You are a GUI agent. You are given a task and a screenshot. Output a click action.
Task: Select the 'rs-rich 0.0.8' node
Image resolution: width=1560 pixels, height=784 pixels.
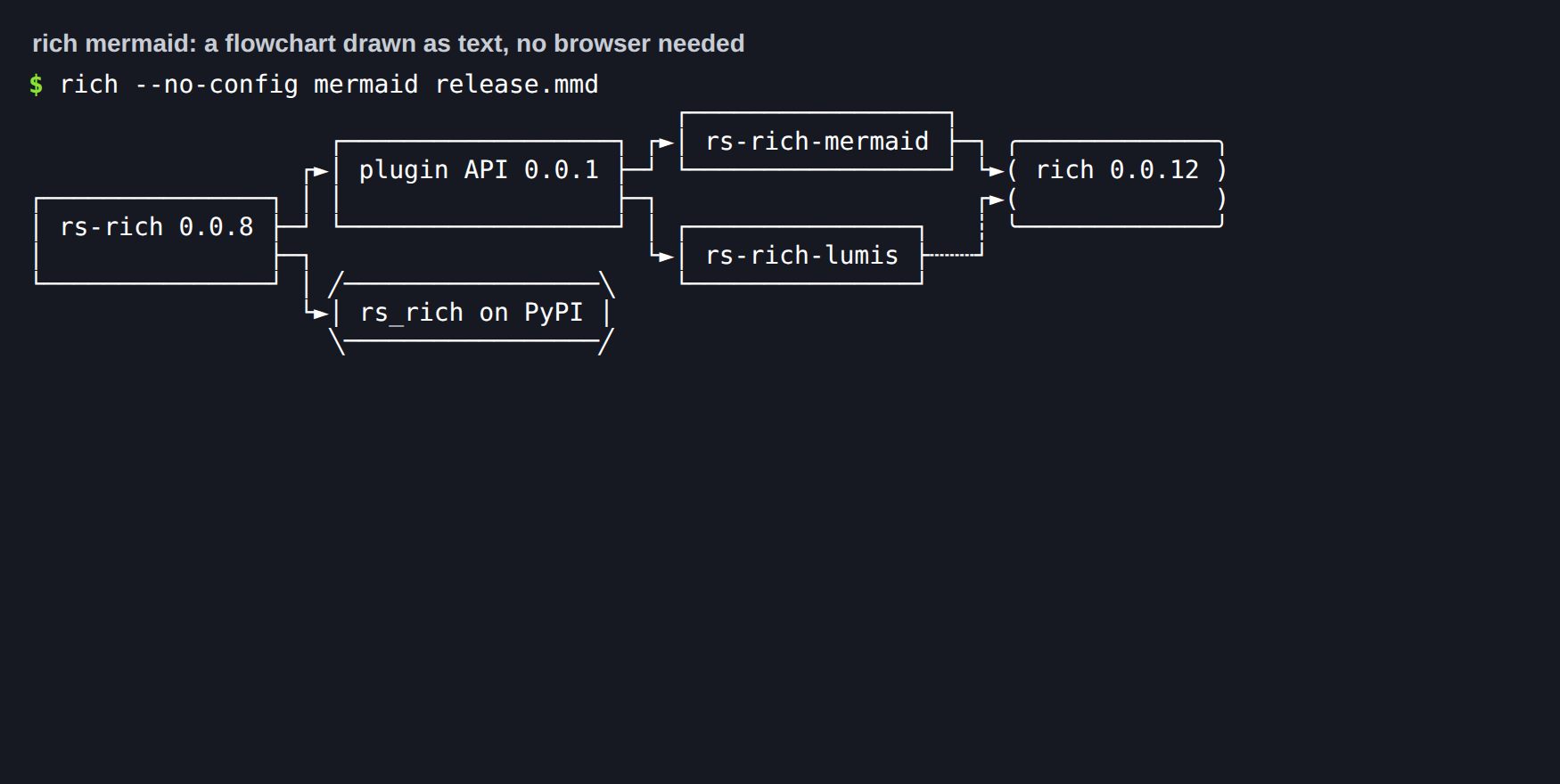(156, 241)
